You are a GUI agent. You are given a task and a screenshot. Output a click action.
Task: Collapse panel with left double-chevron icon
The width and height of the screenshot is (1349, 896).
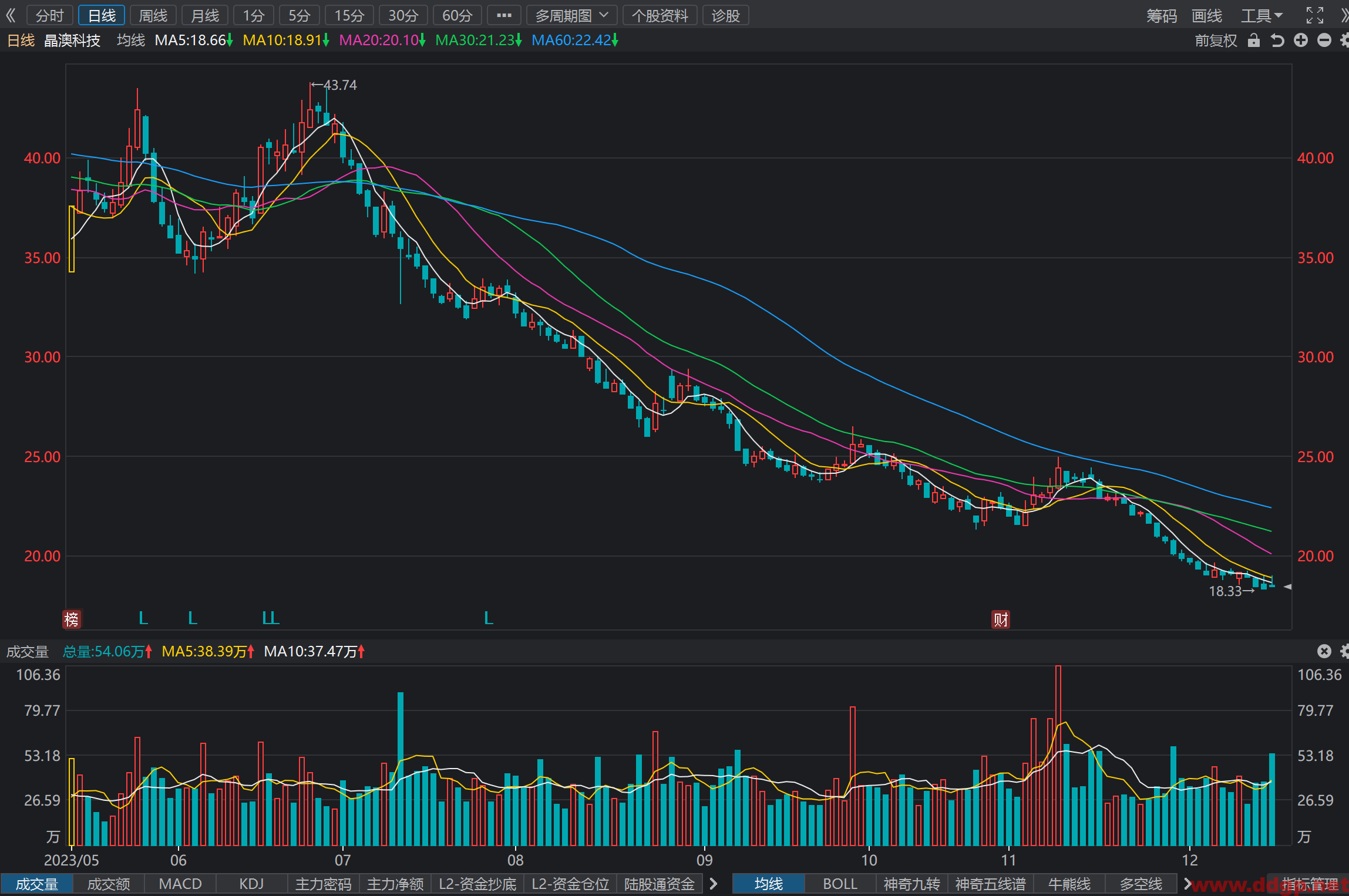[11, 15]
